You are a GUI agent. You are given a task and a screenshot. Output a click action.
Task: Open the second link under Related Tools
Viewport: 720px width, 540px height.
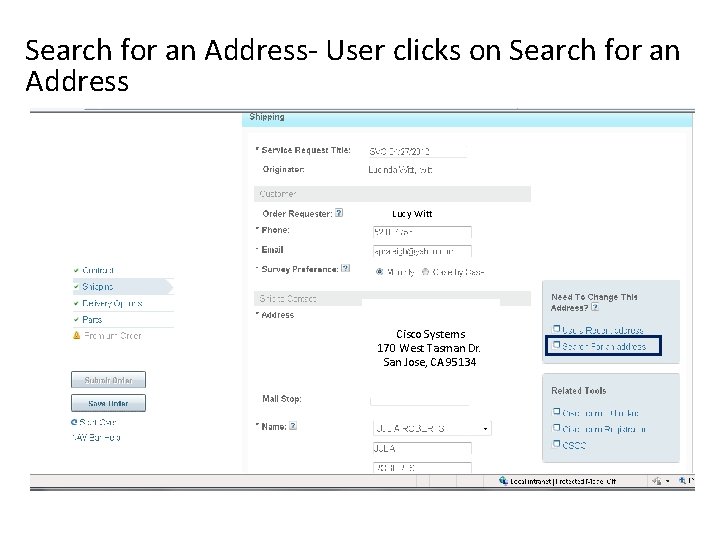point(604,429)
